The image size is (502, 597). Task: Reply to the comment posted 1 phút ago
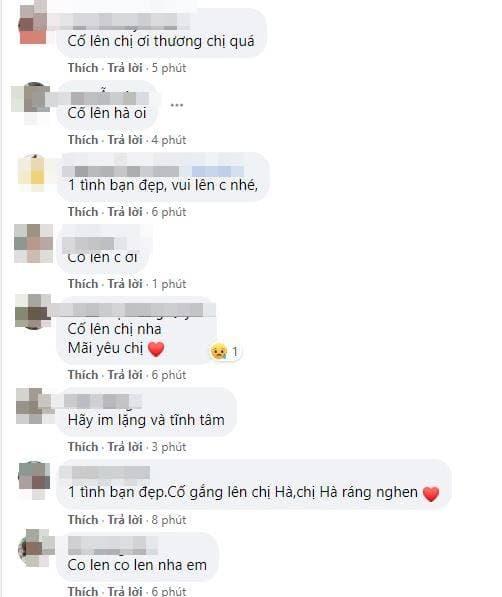125,284
